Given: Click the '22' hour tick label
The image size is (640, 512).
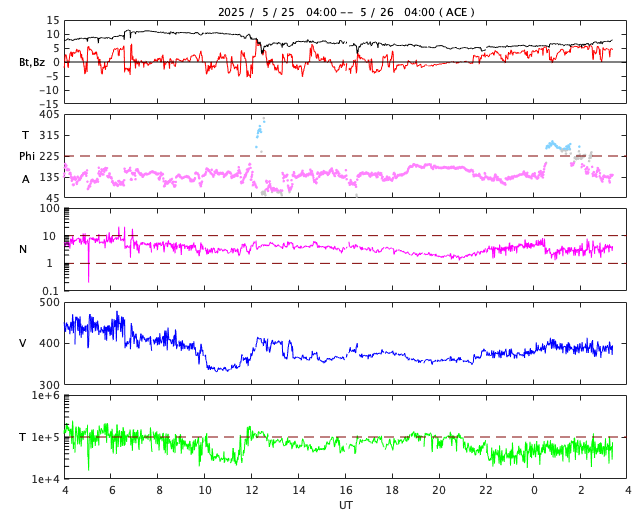Looking at the screenshot, I should 486,490.
